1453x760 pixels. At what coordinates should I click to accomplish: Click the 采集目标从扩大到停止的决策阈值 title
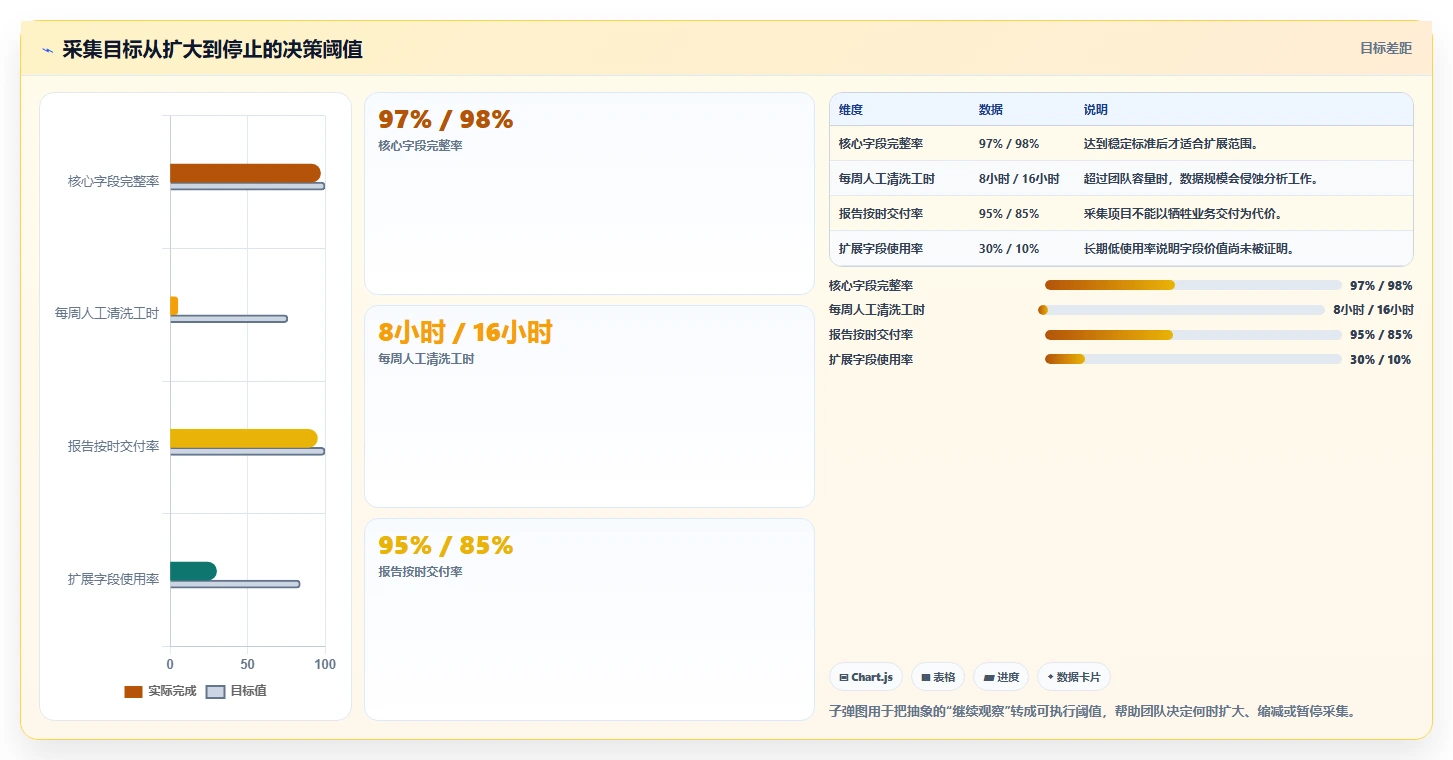pos(212,49)
